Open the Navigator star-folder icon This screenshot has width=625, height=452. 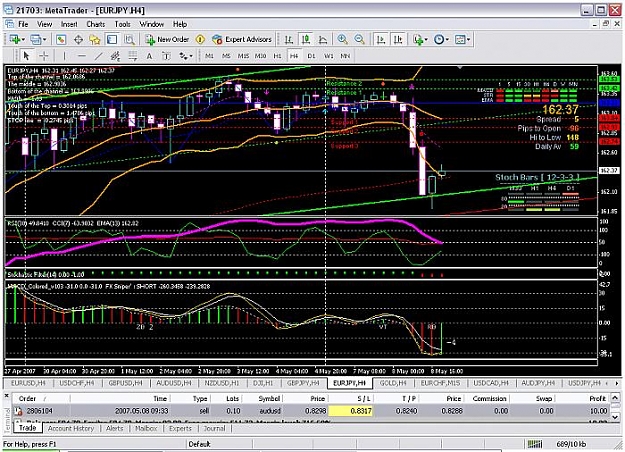coord(95,39)
